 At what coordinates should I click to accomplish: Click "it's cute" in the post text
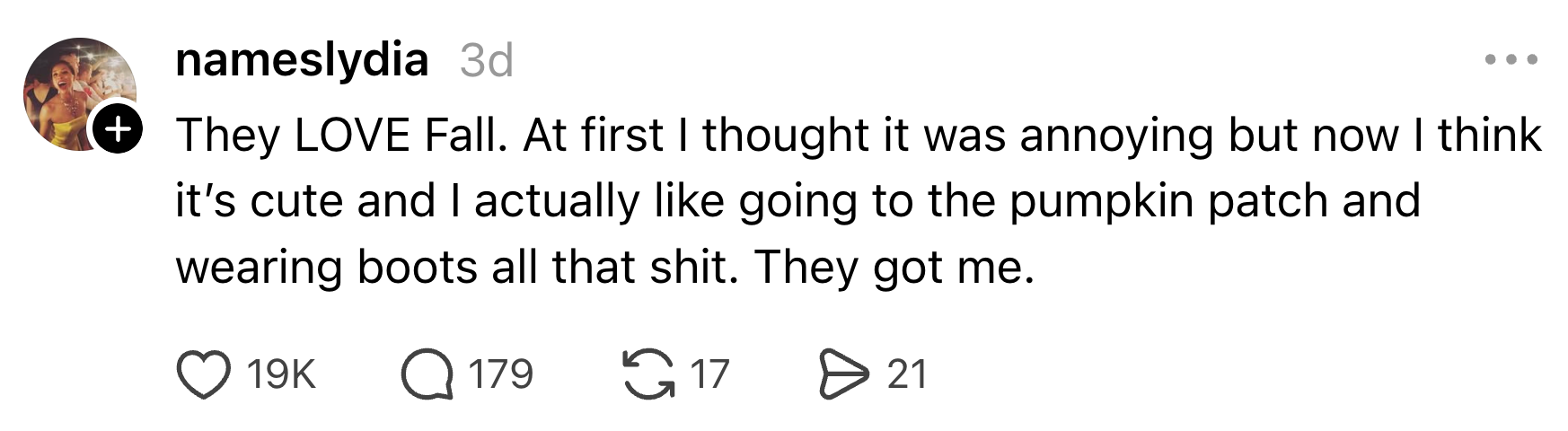(x=260, y=202)
